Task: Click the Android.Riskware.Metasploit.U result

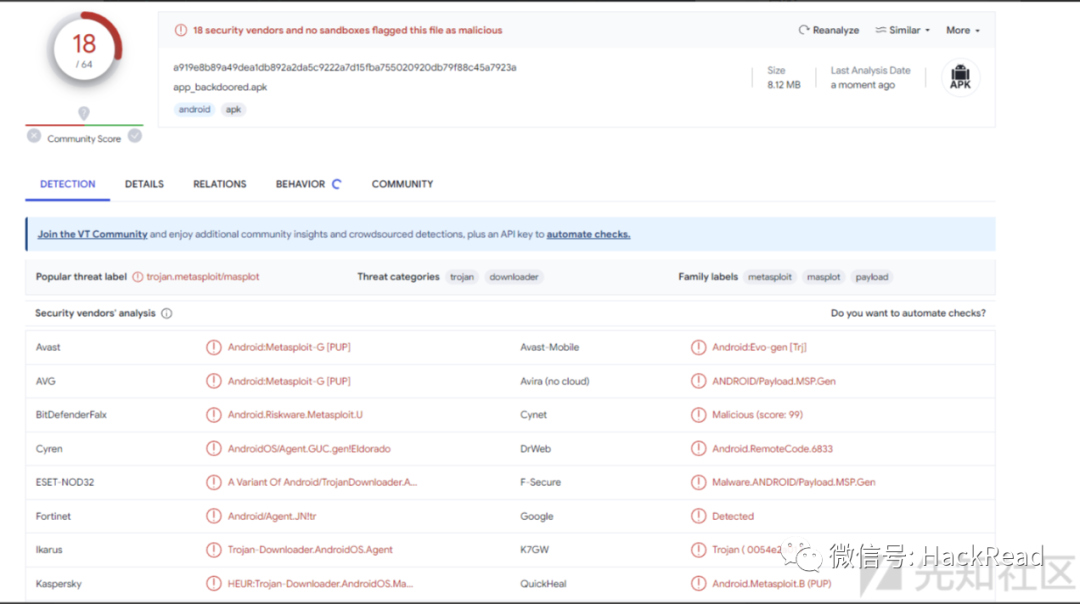Action: point(295,415)
